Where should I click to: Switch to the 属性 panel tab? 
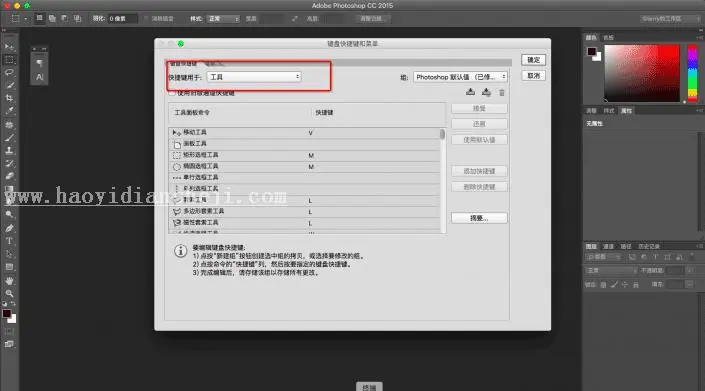point(626,111)
